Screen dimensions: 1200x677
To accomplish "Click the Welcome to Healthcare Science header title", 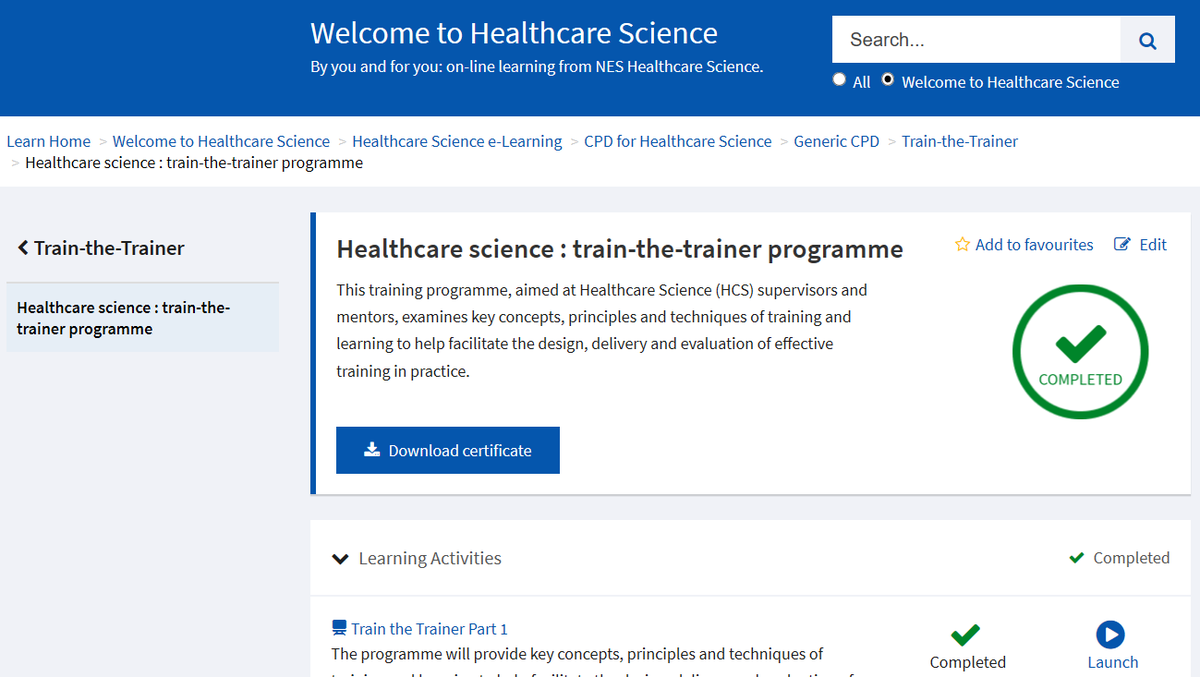I will [x=514, y=33].
